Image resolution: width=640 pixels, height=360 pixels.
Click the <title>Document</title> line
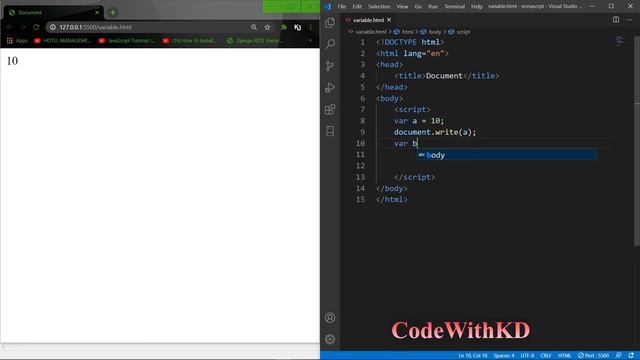447,76
